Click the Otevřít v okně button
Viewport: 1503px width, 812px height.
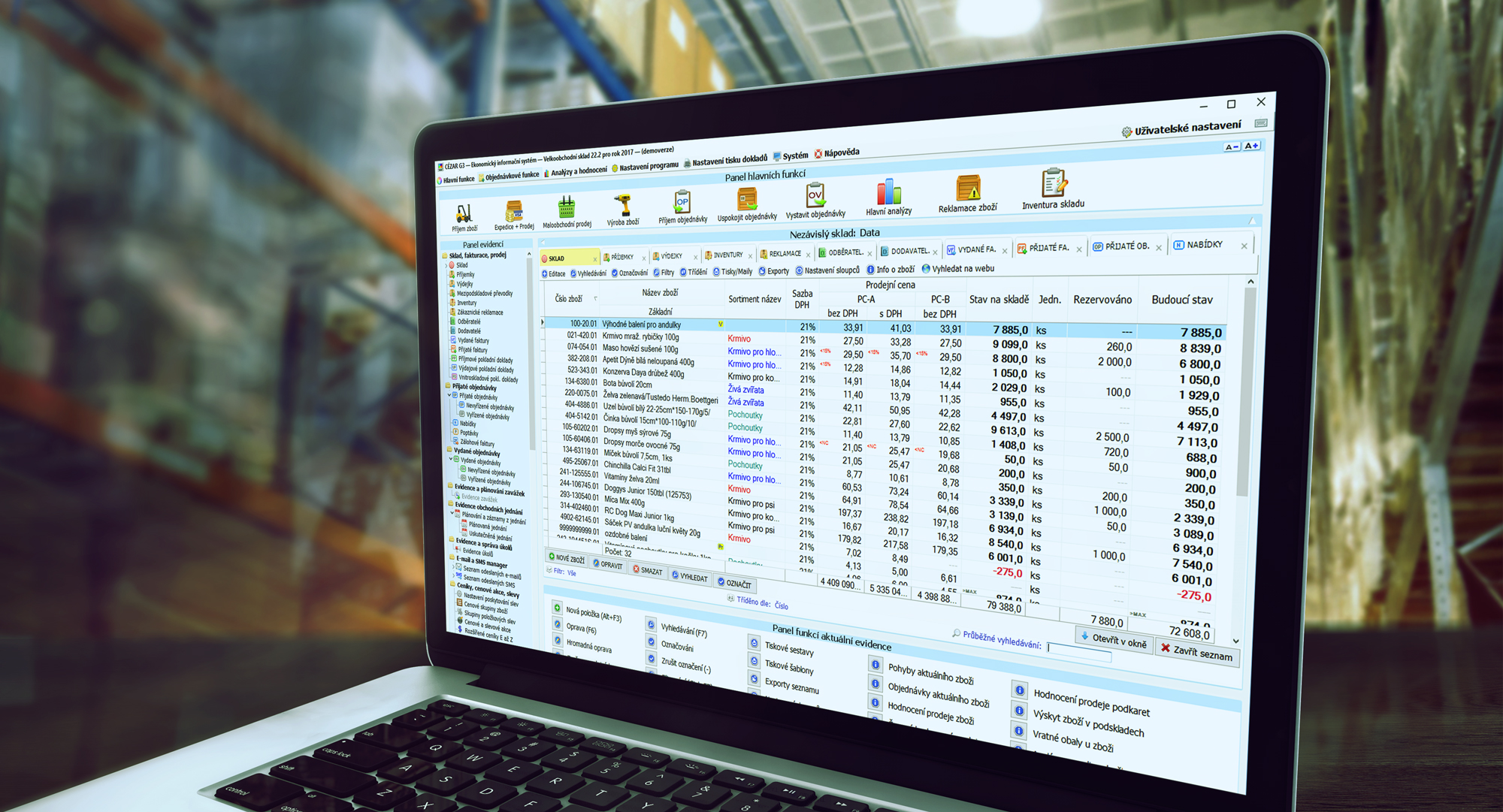tap(1114, 640)
